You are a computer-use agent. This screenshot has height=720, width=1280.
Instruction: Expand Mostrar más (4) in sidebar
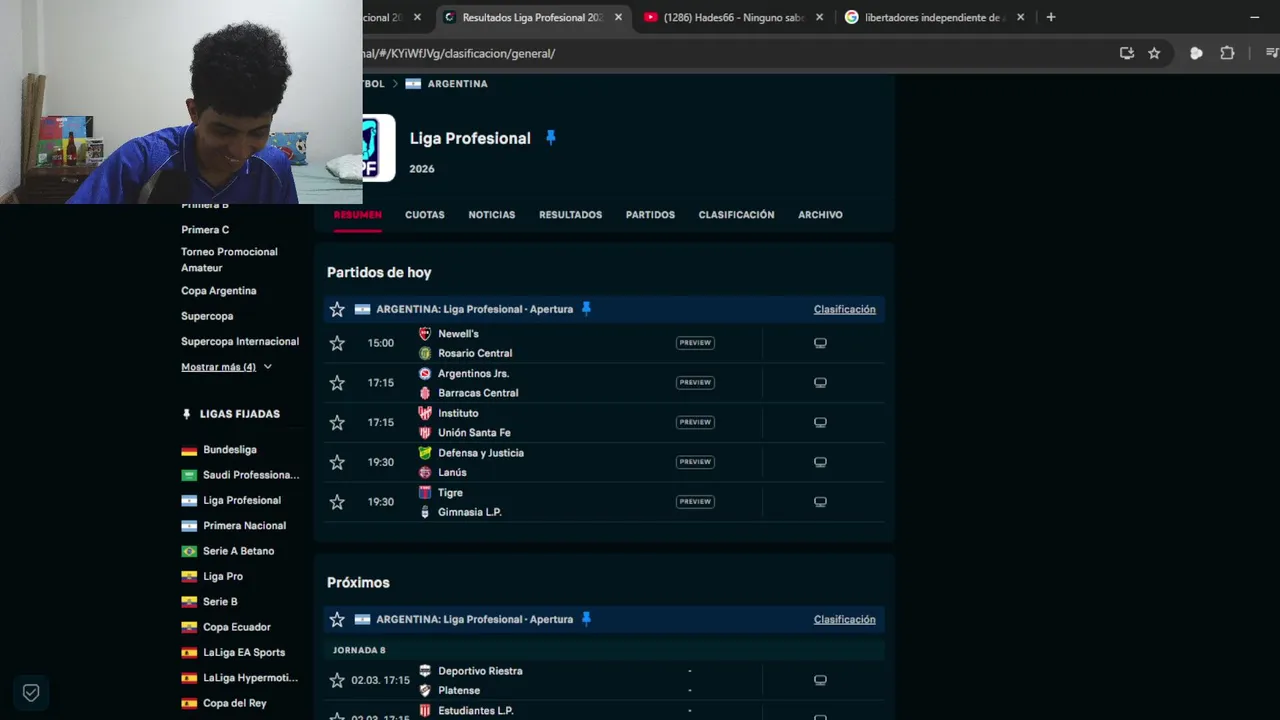pyautogui.click(x=226, y=367)
